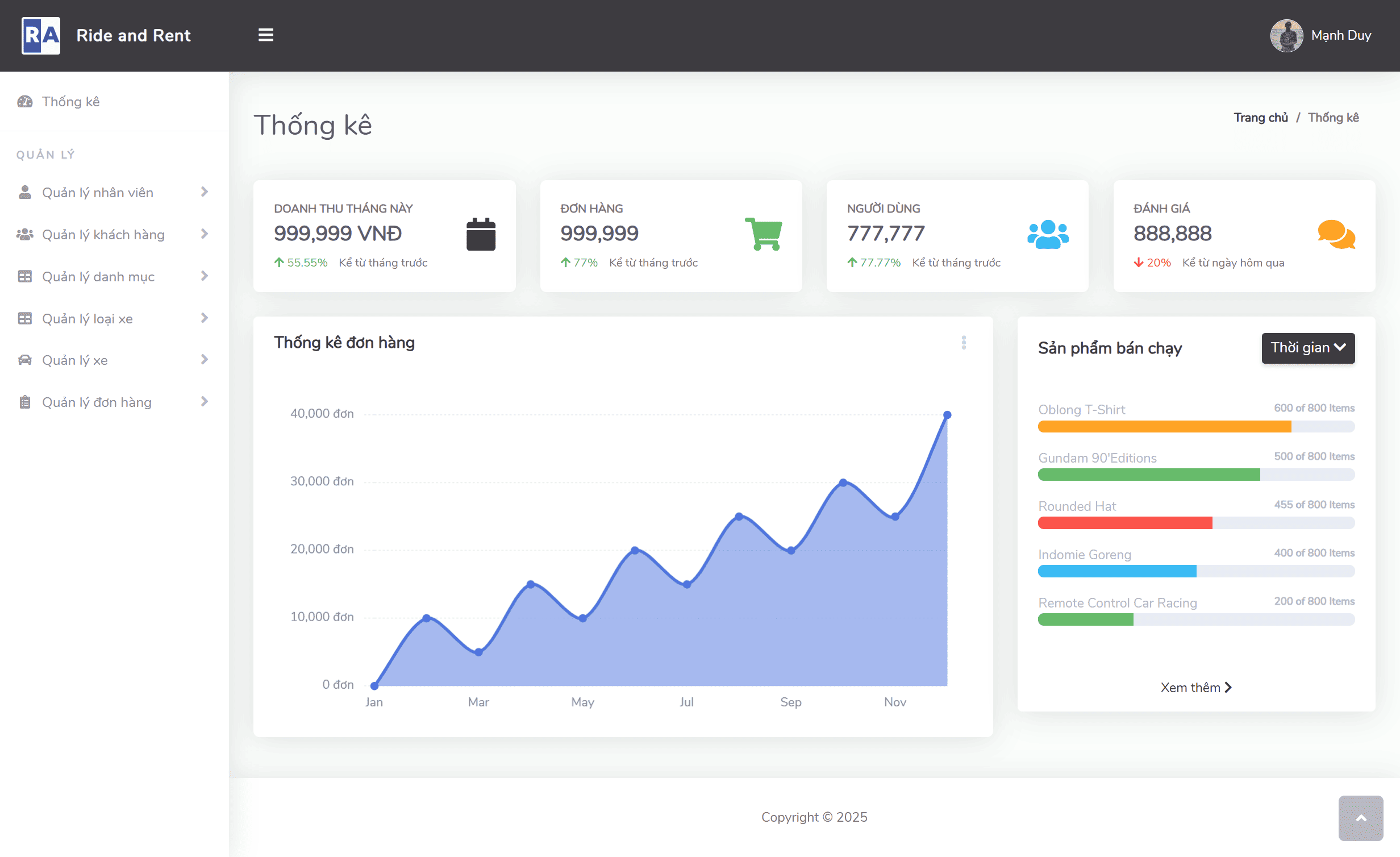The image size is (1400, 857).
Task: Click the green shopping cart icon
Action: click(764, 234)
